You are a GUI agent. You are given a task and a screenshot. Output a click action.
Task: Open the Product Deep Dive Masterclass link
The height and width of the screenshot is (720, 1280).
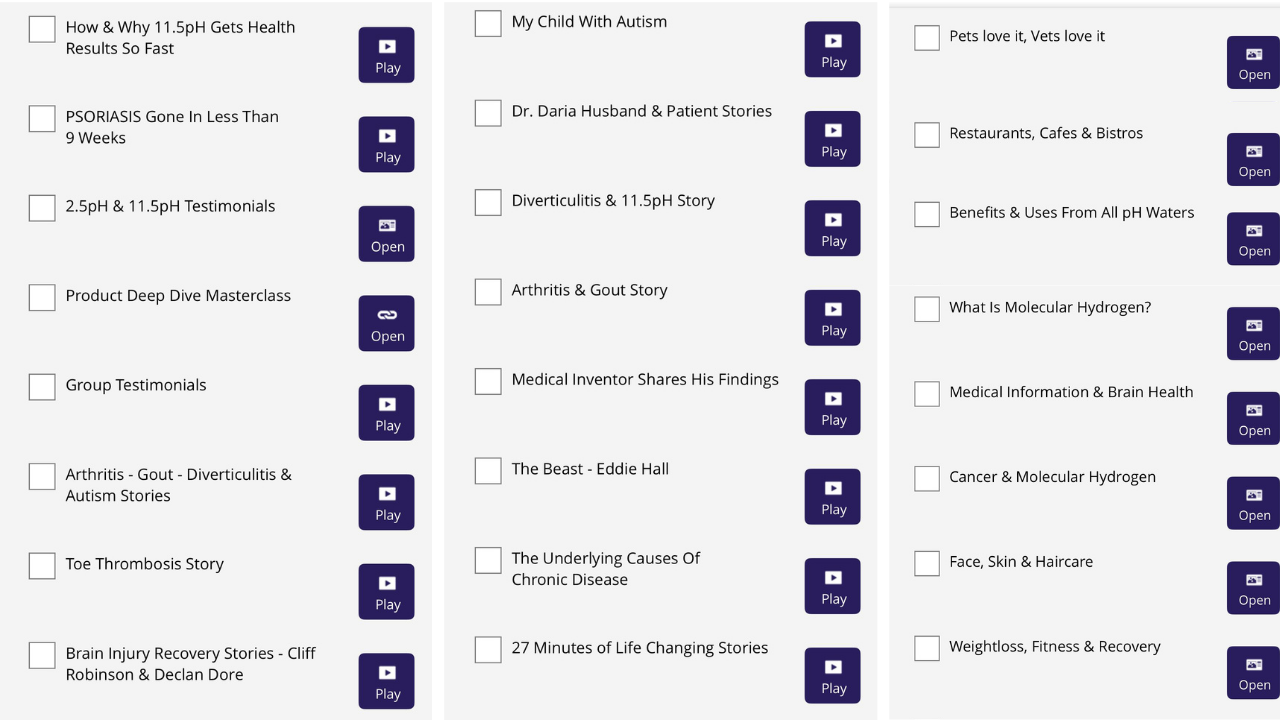tap(387, 324)
